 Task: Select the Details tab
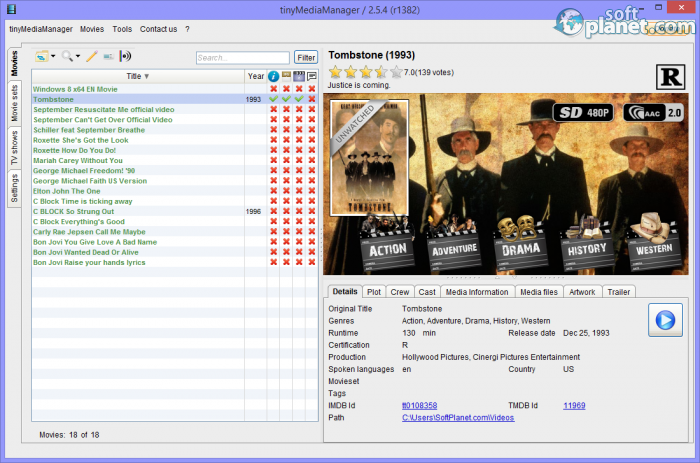point(345,292)
